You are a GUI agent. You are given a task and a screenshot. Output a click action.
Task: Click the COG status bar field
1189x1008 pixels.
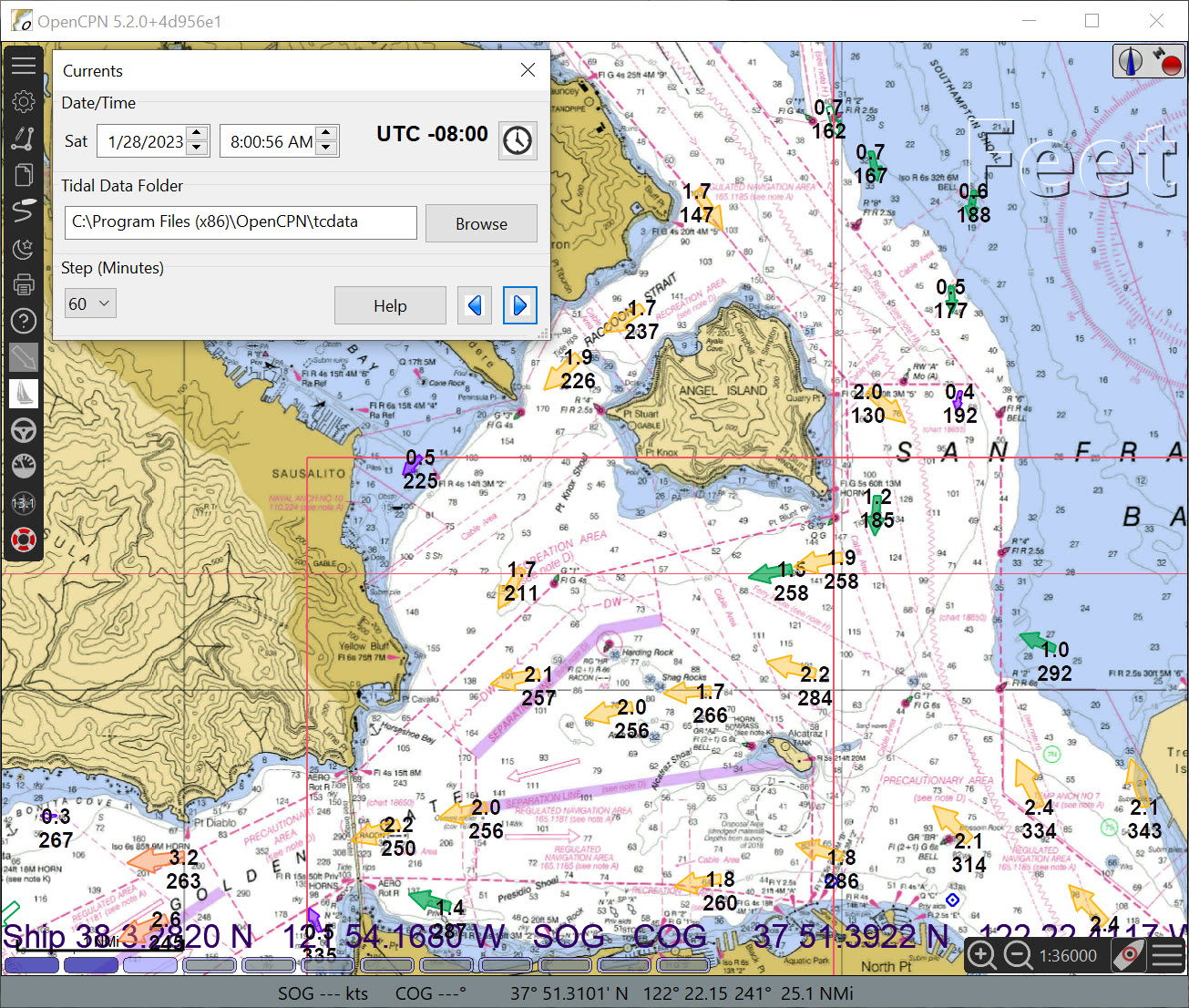coord(431,993)
